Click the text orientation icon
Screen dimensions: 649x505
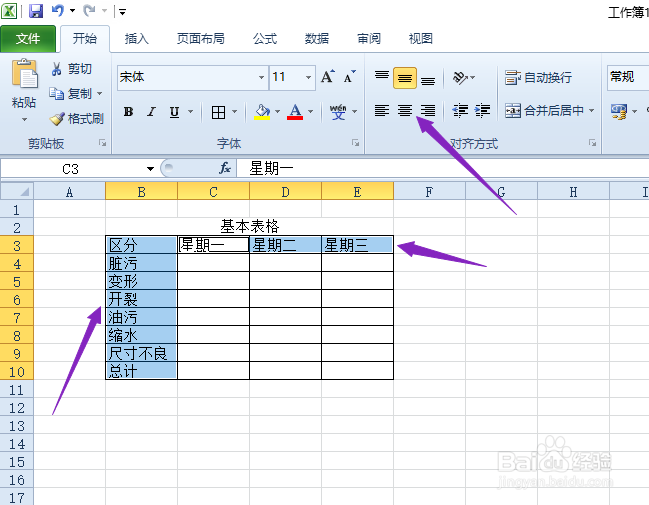460,77
